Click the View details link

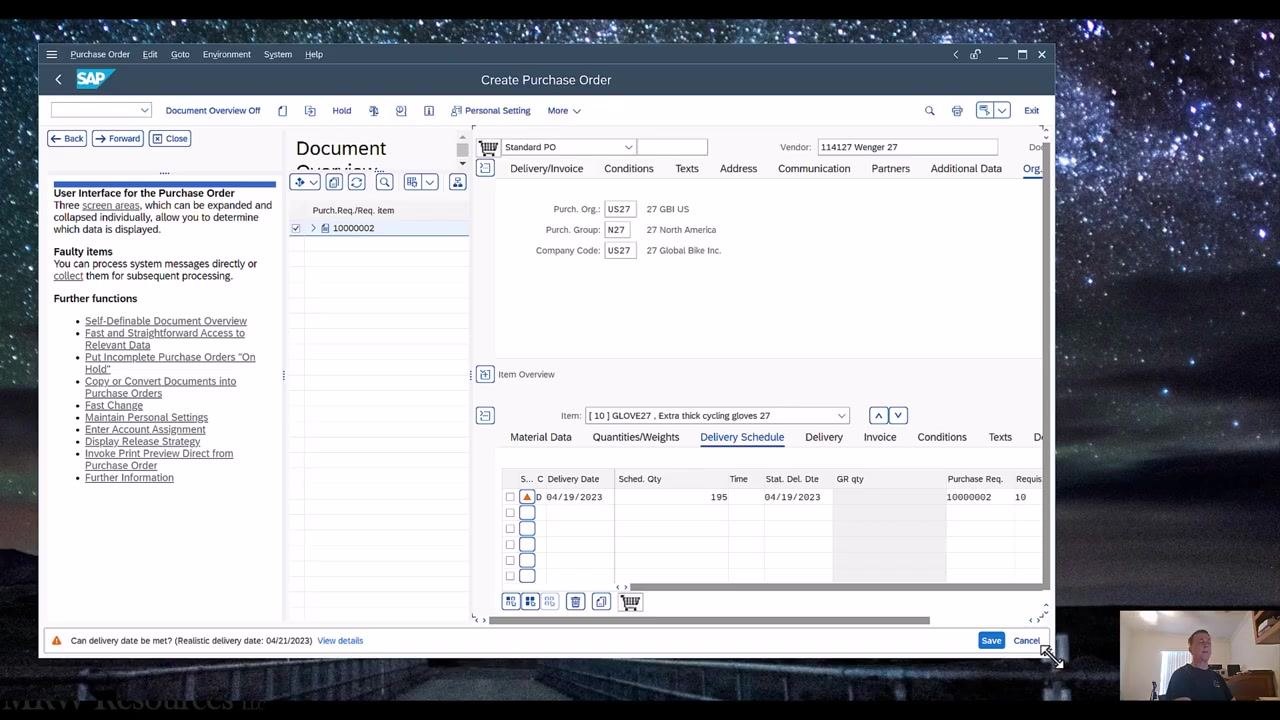[x=340, y=641]
